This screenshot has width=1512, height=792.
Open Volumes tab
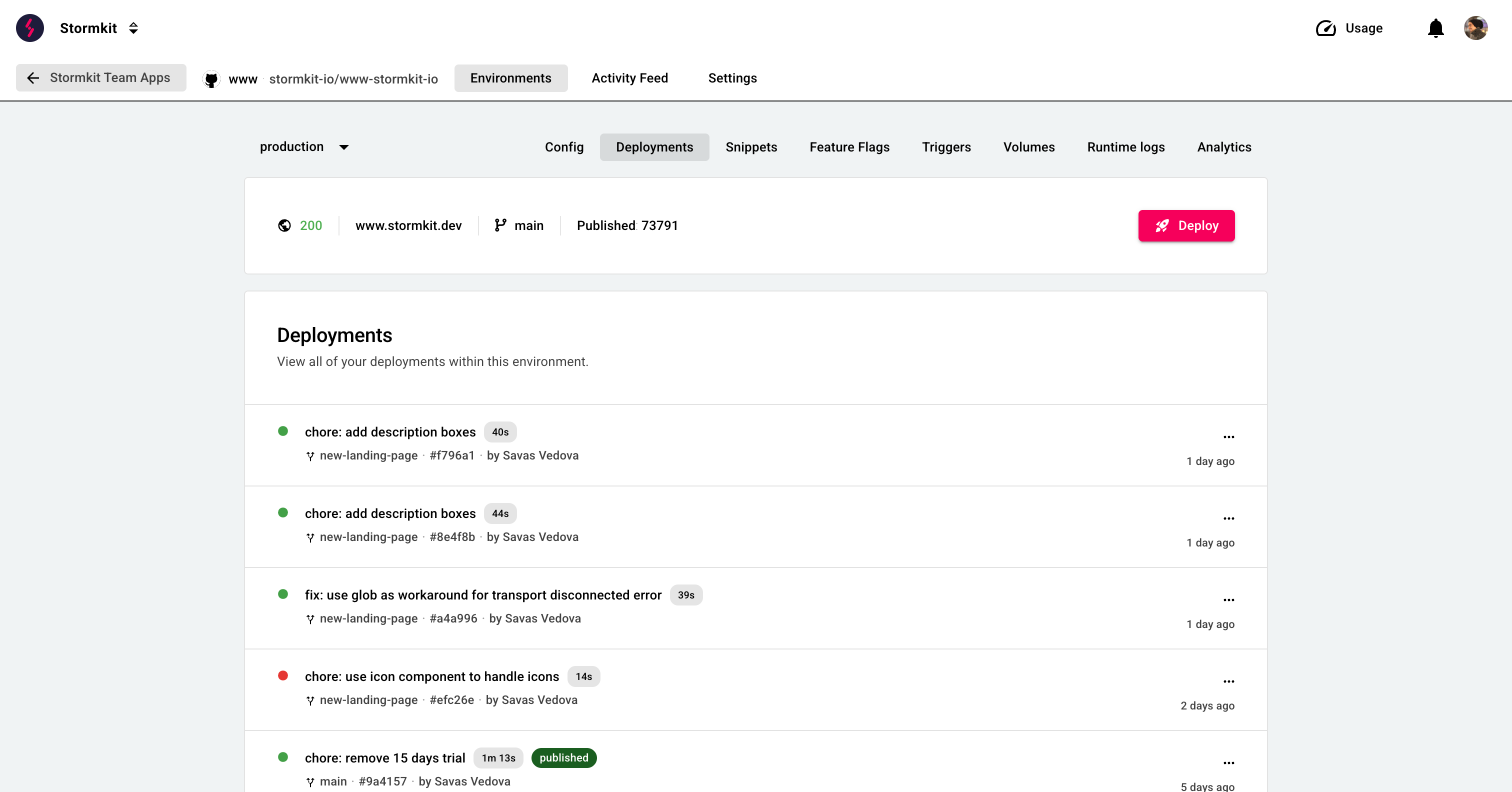tap(1028, 147)
